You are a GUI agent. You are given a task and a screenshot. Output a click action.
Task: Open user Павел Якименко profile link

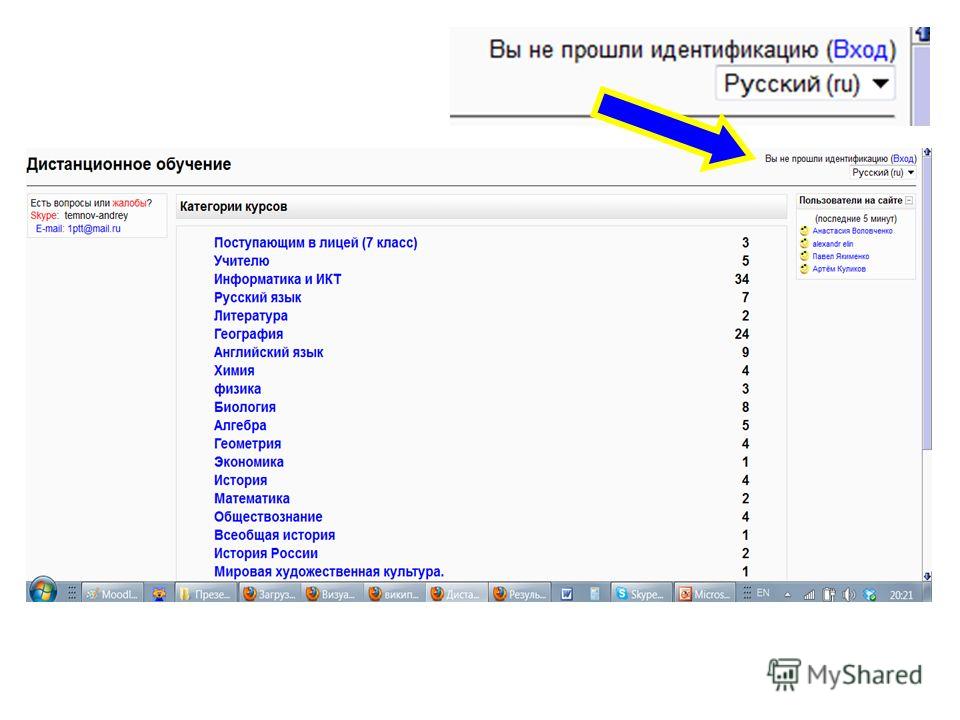click(841, 257)
